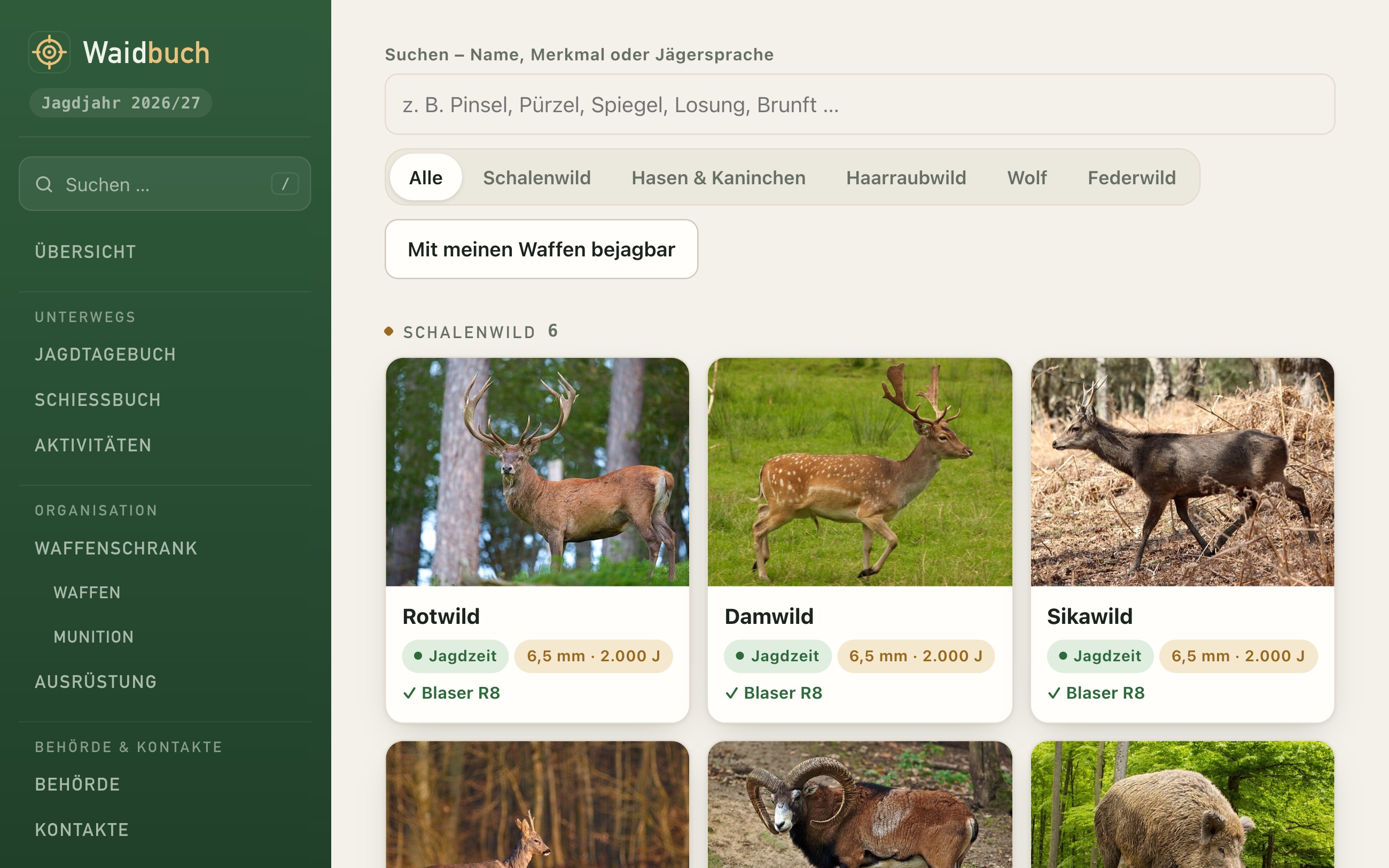The width and height of the screenshot is (1389, 868).
Task: Click the magnifier icon in sidebar search
Action: (x=44, y=184)
